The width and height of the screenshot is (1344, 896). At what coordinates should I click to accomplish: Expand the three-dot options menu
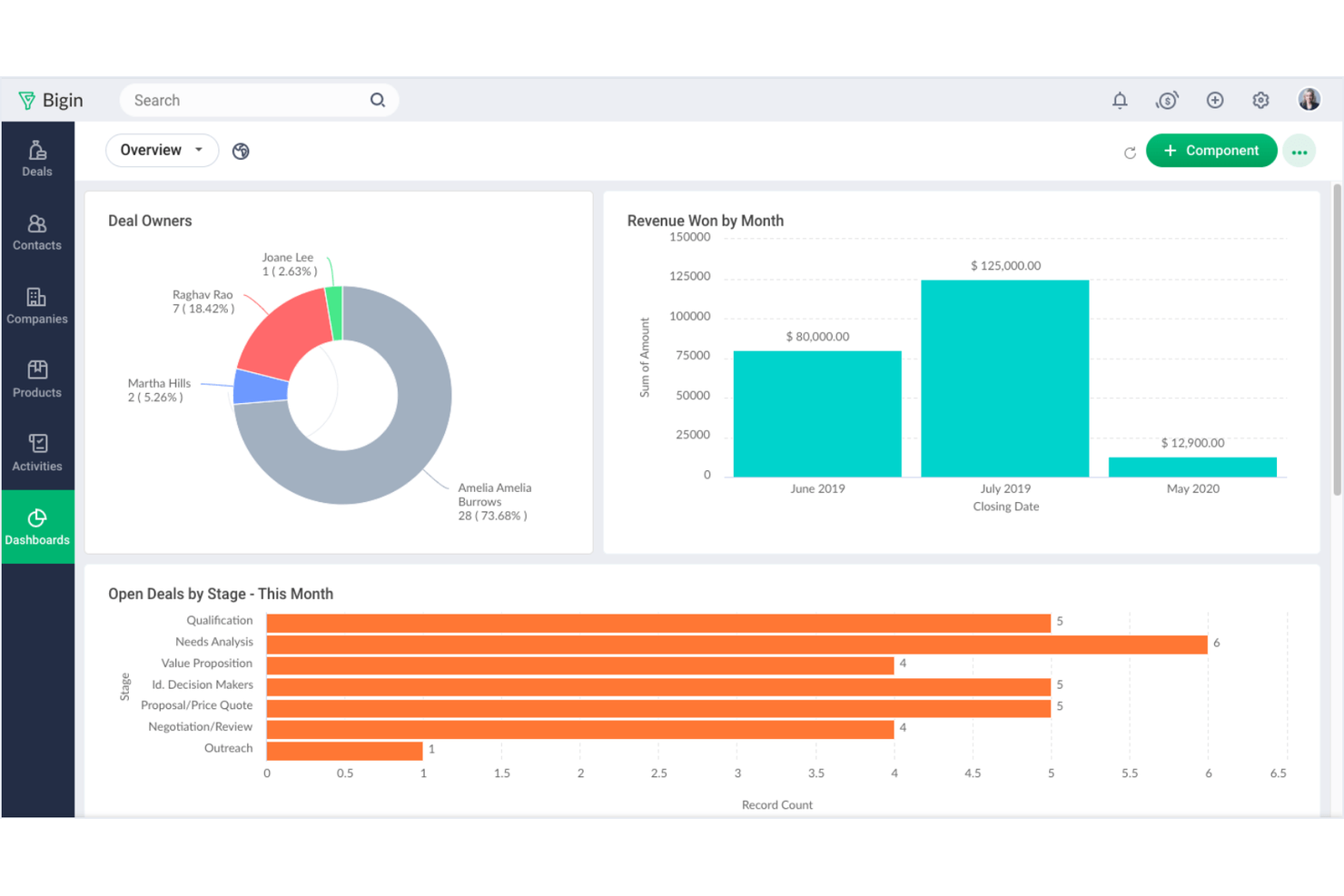1300,151
